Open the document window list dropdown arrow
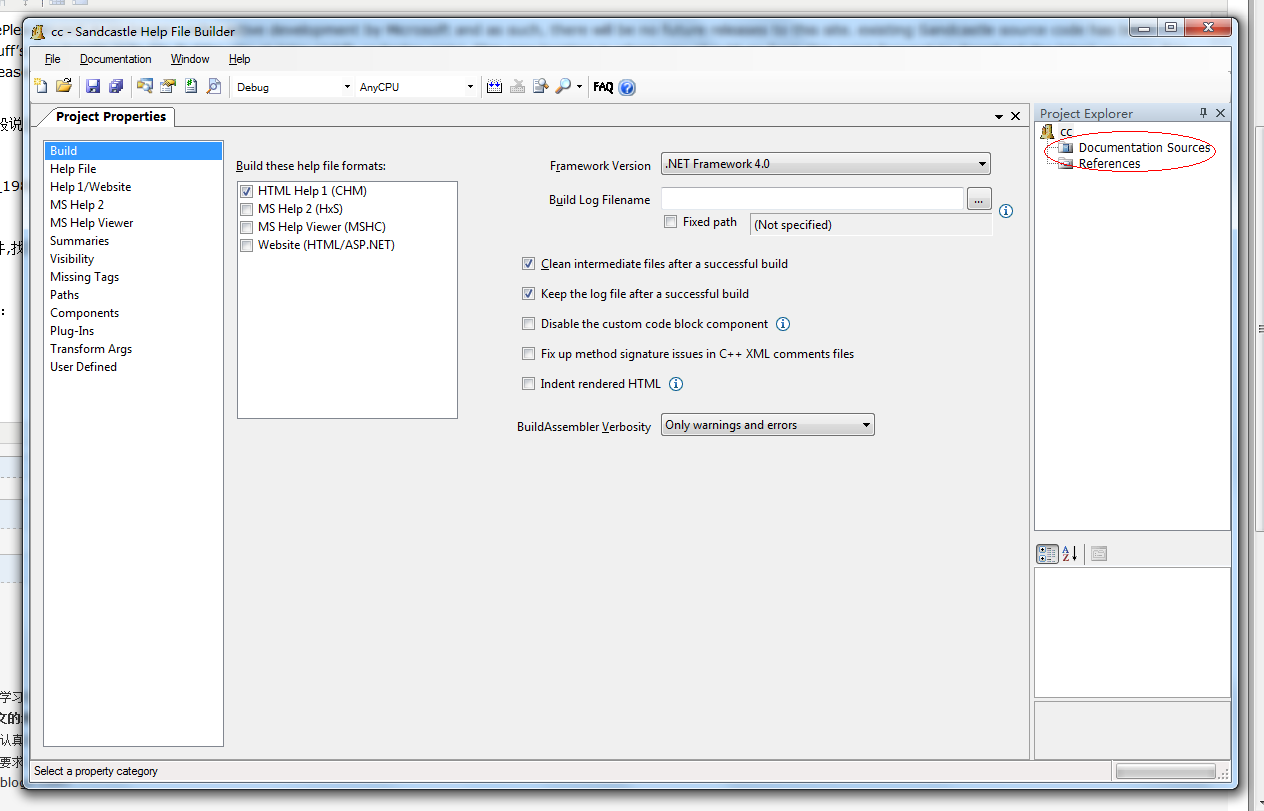This screenshot has height=811, width=1264. pyautogui.click(x=998, y=117)
